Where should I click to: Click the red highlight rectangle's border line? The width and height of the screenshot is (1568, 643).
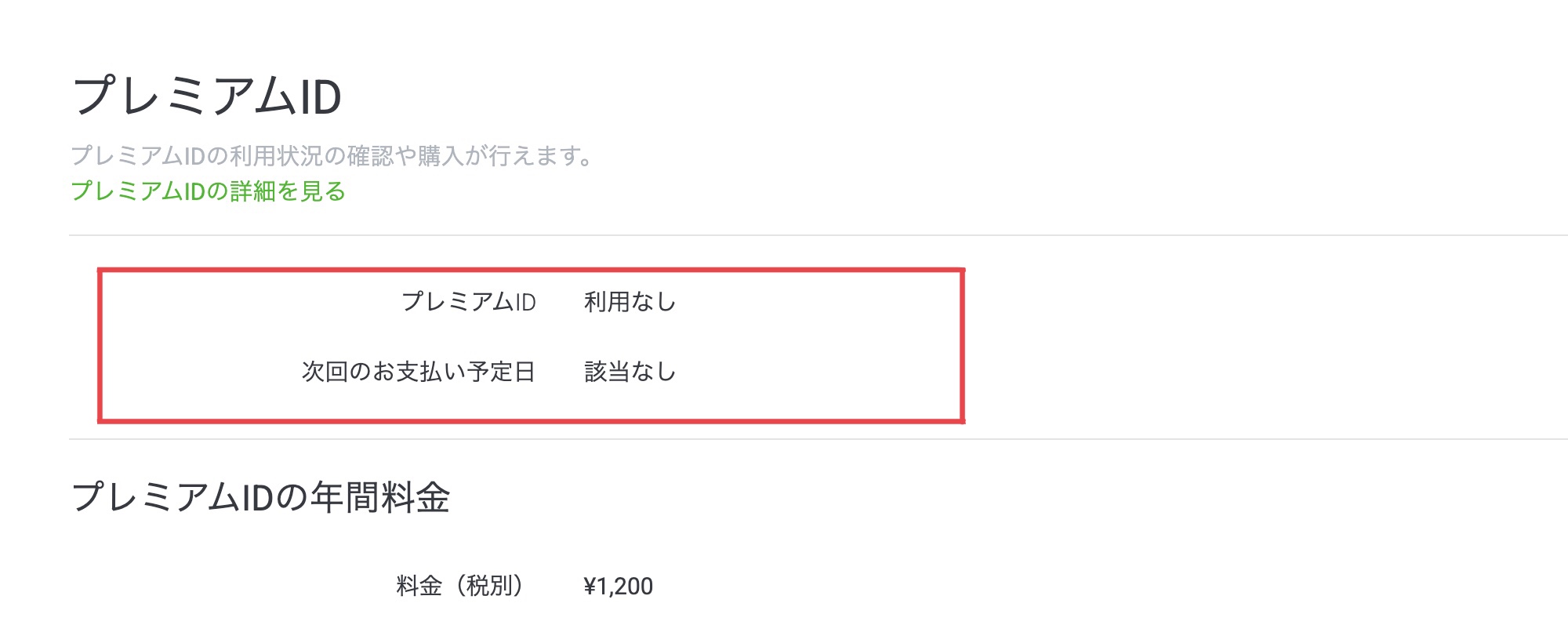click(x=531, y=271)
